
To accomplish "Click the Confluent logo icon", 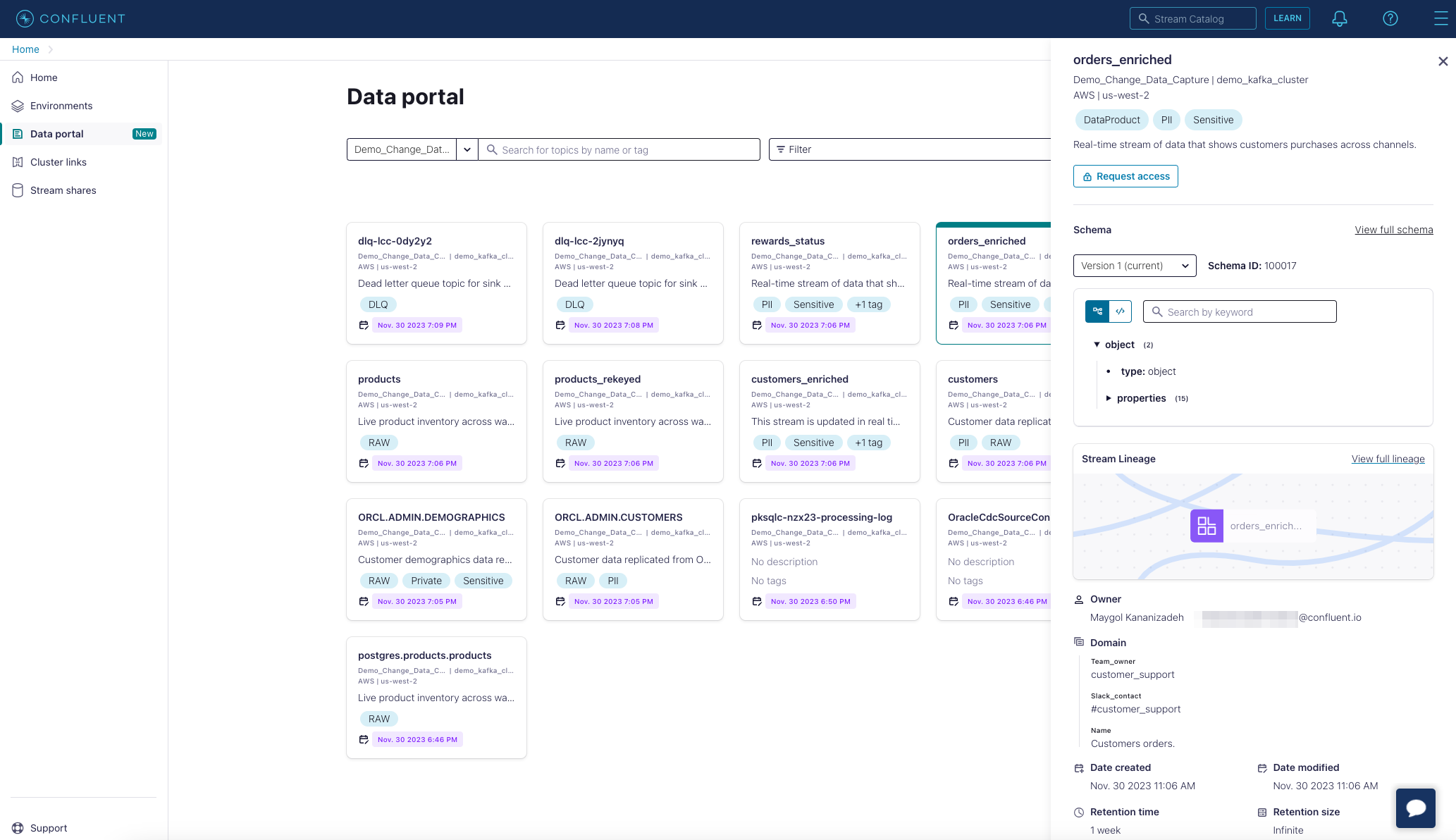I will [25, 19].
